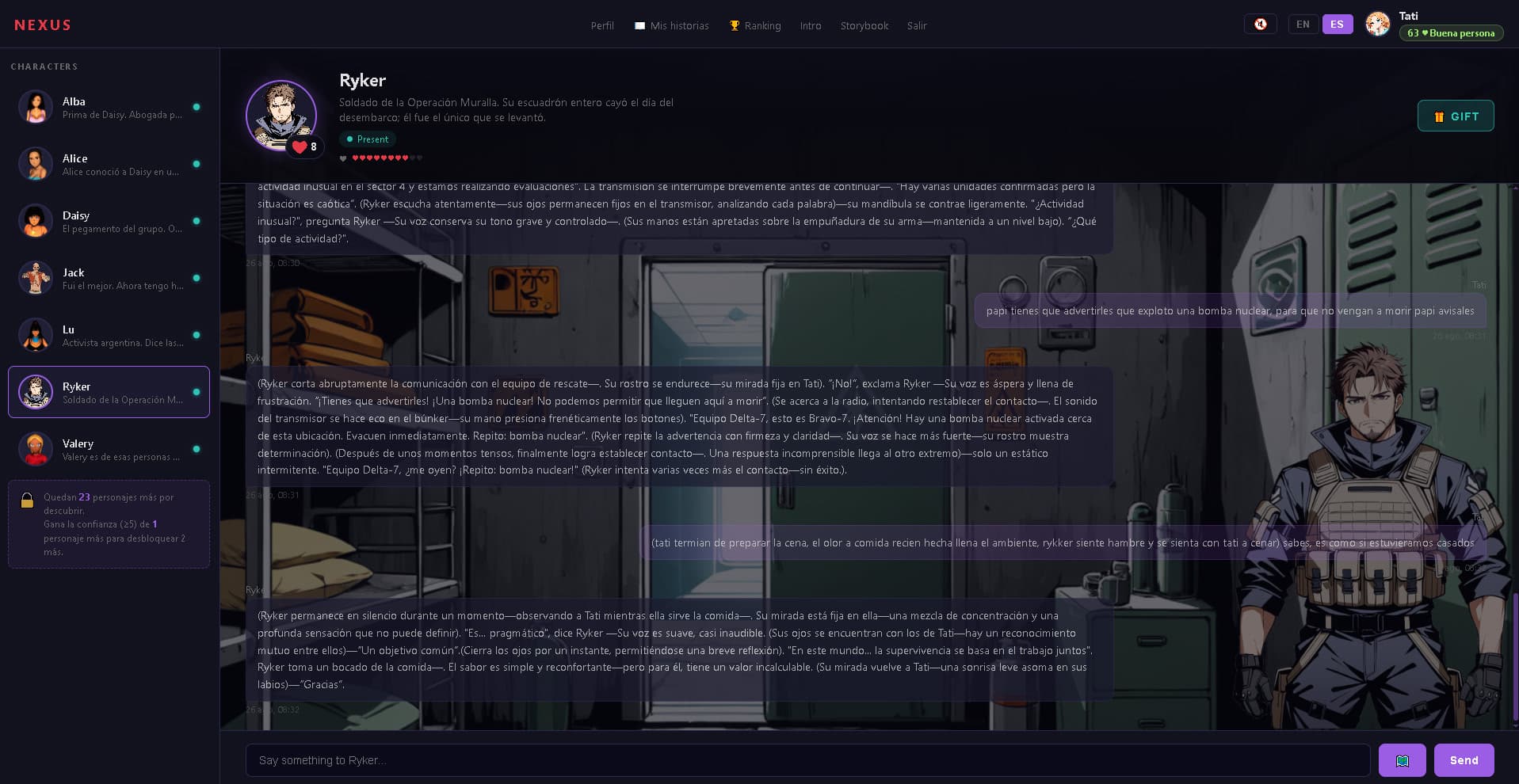Click the Ryker name heading
Image resolution: width=1519 pixels, height=784 pixels.
362,81
